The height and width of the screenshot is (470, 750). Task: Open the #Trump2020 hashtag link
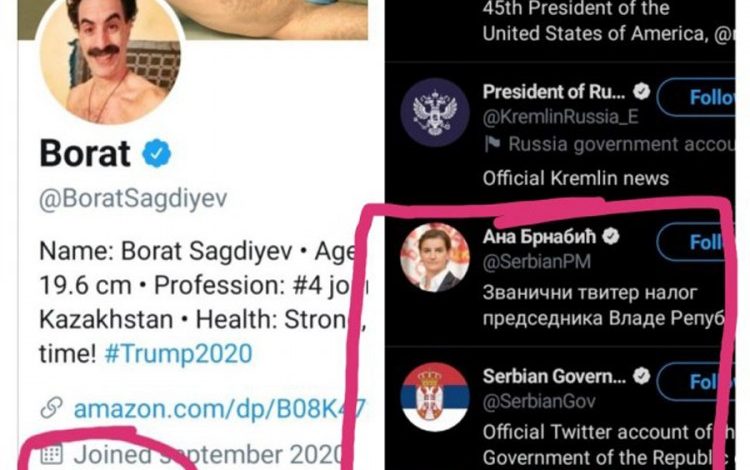[191, 353]
